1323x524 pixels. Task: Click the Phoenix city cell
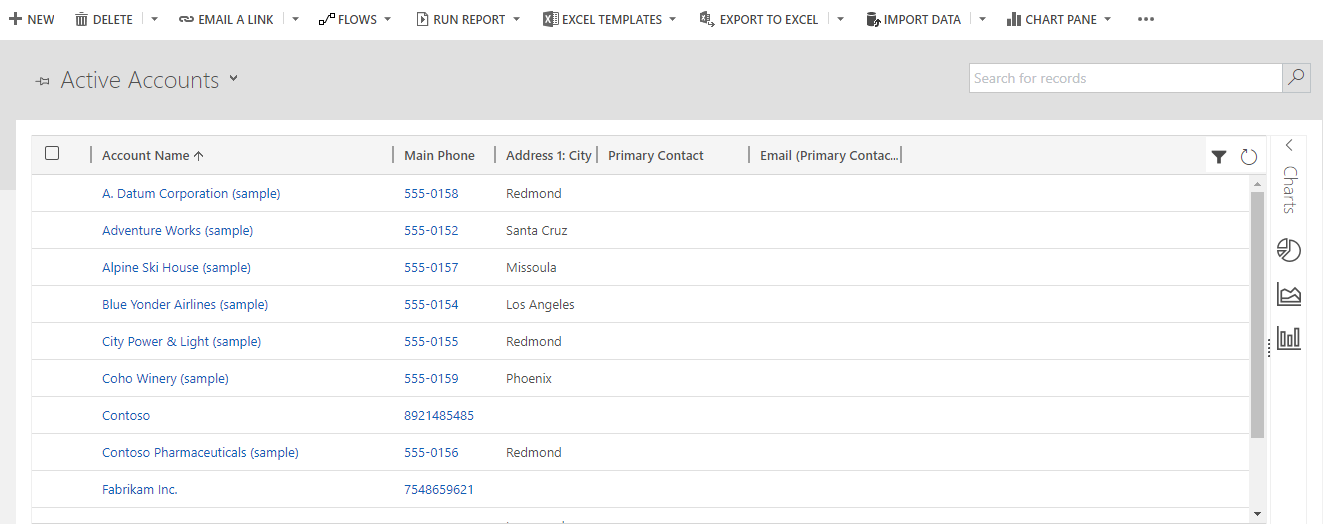(x=529, y=379)
